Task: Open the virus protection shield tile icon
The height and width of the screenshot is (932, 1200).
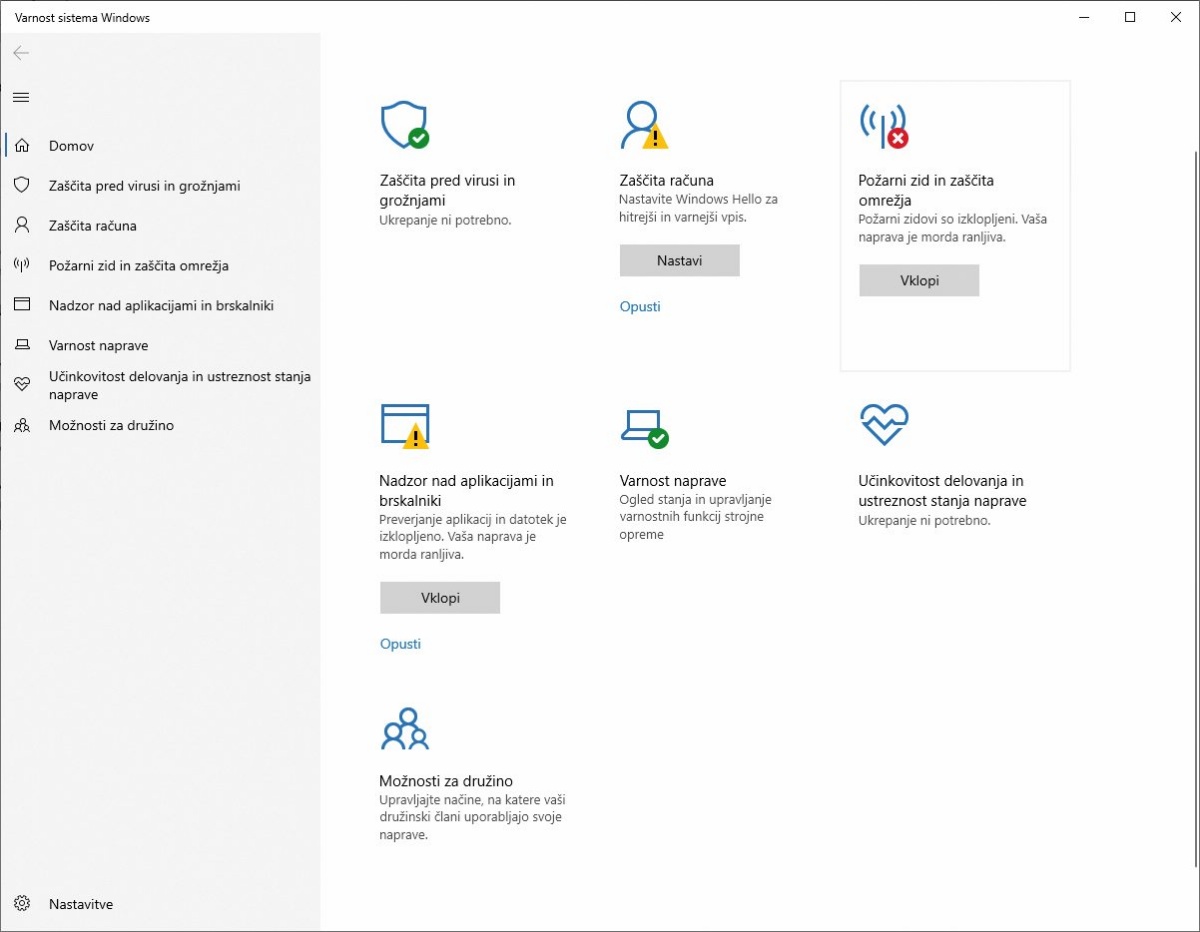Action: [x=405, y=125]
